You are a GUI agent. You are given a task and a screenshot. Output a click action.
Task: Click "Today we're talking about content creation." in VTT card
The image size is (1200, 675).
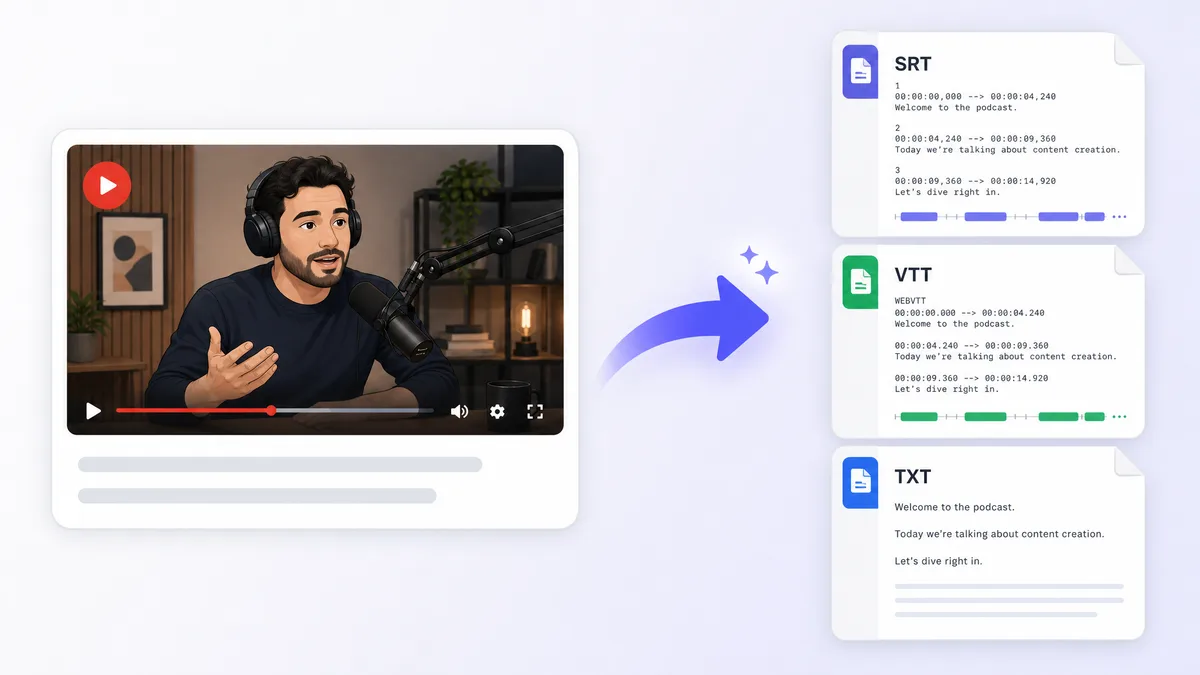(1005, 356)
